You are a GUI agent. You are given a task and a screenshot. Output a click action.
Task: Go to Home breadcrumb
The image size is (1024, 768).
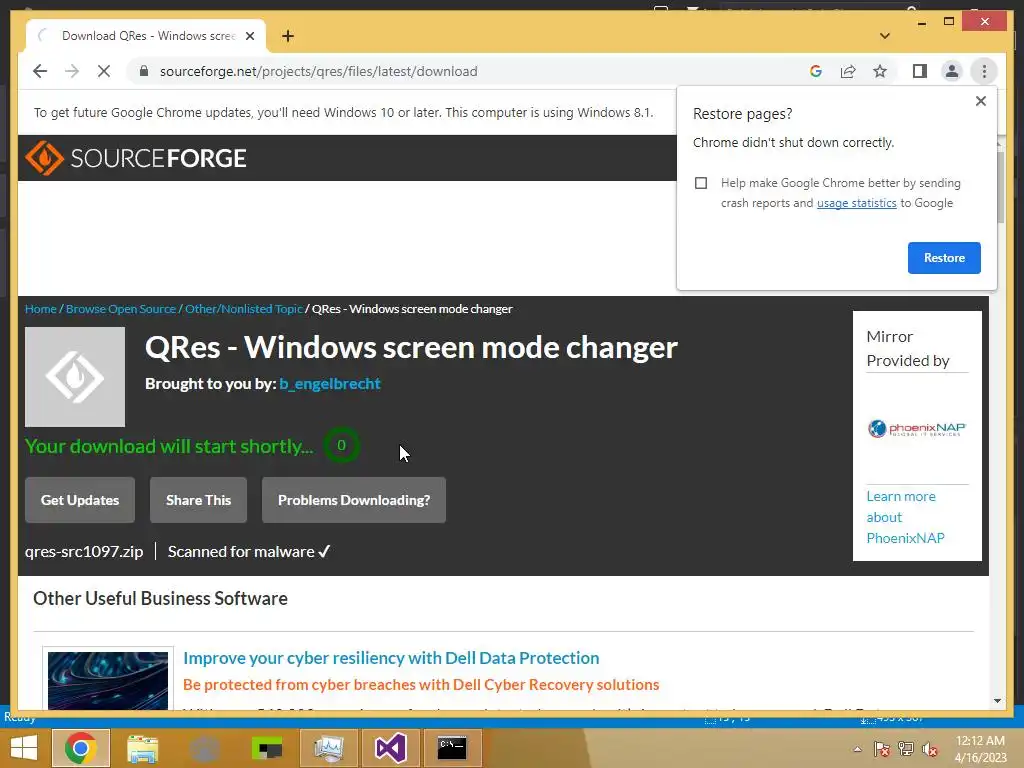40,309
